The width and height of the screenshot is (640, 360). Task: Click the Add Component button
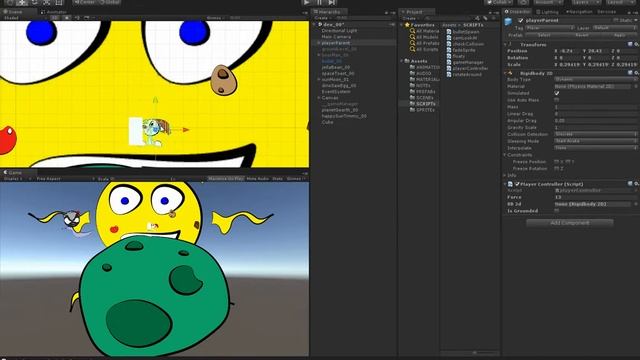pyautogui.click(x=569, y=223)
